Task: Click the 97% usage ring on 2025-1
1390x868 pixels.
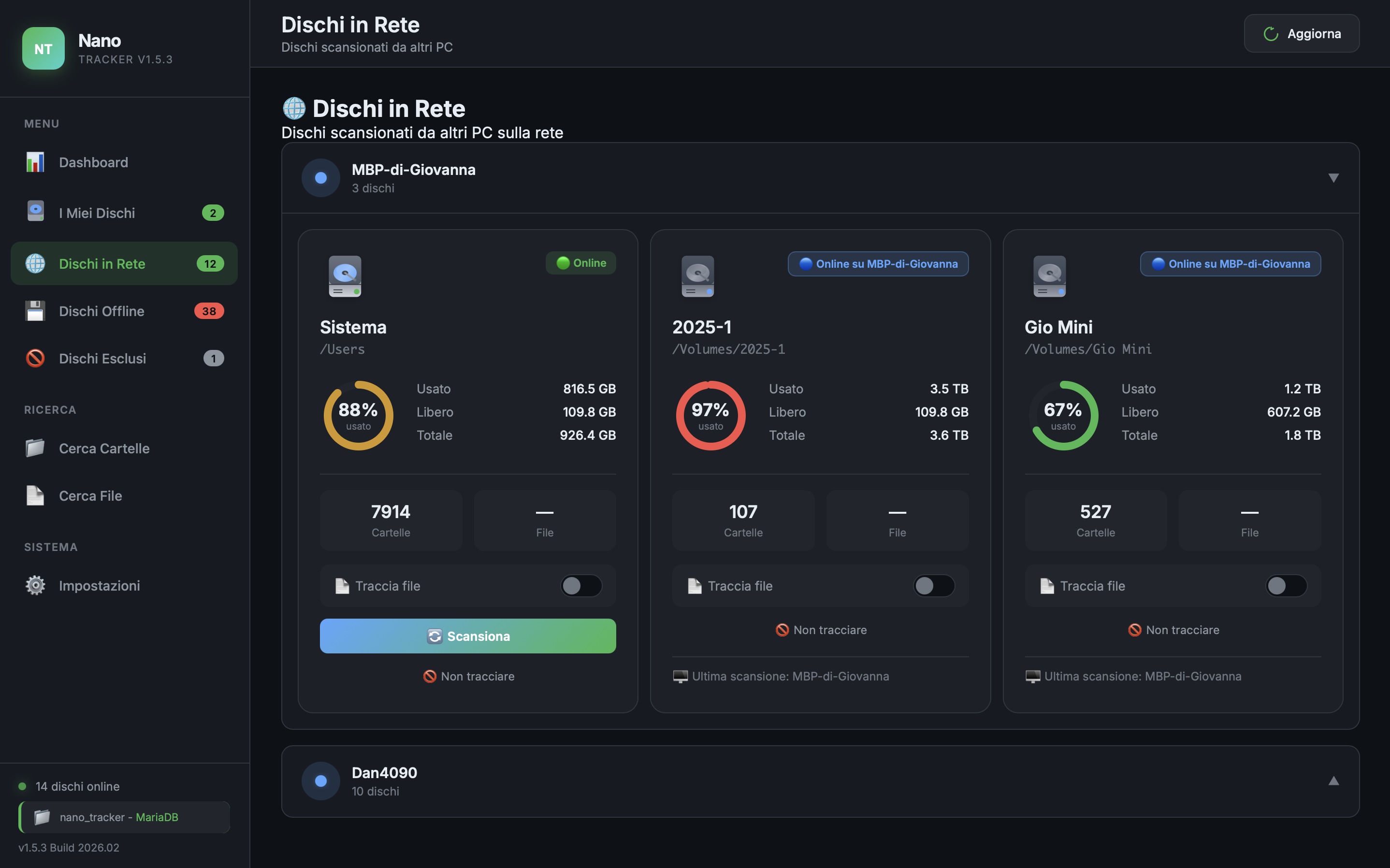Action: tap(710, 415)
